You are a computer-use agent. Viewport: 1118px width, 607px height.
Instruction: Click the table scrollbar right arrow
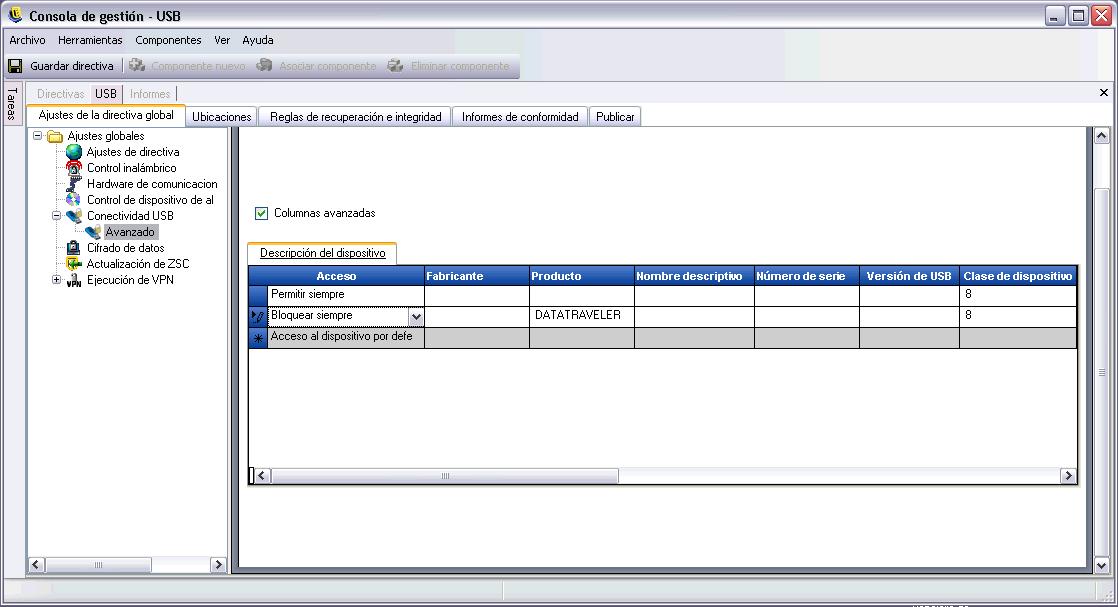(1067, 476)
